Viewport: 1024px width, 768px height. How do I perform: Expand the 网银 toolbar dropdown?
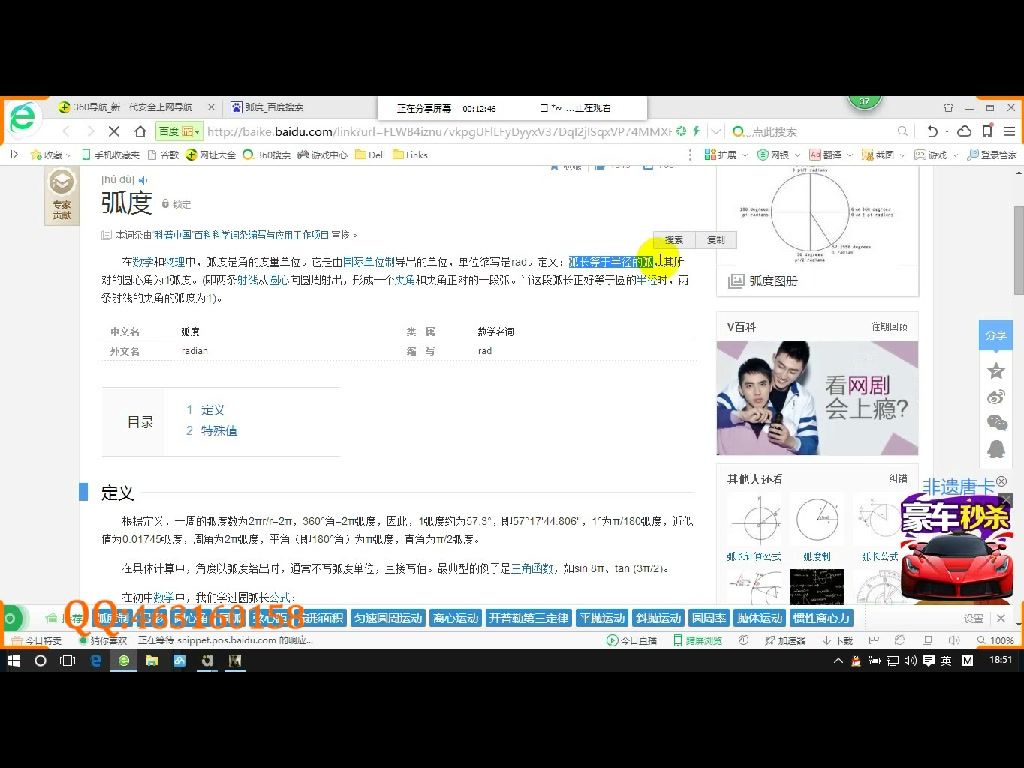[x=796, y=154]
